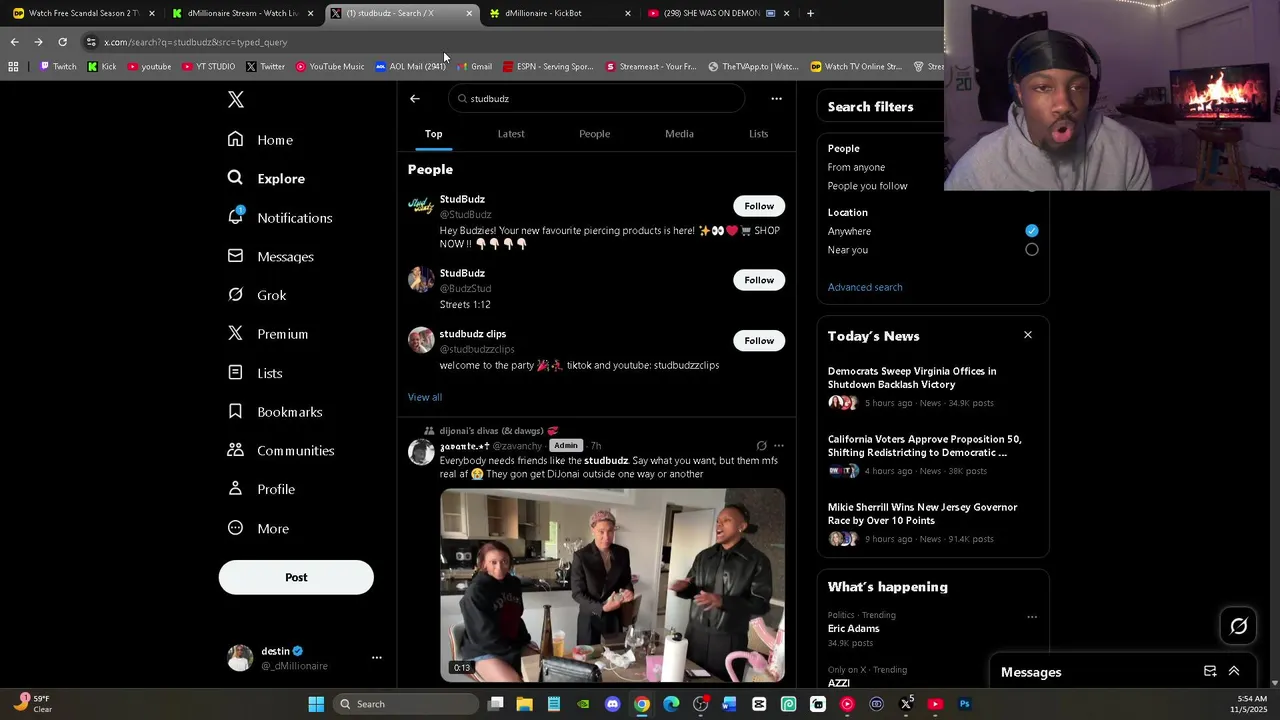Open the post's three-dot more menu
Screen dimensions: 1280x720
click(779, 446)
